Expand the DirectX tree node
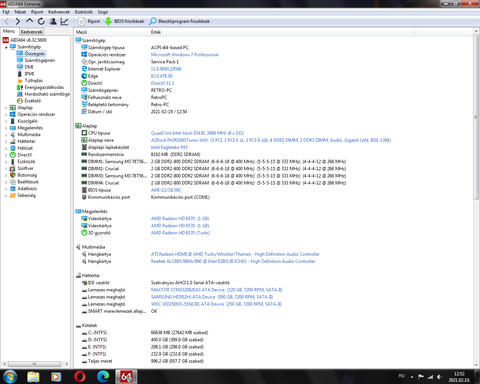This screenshot has width=480, height=384. [6, 155]
